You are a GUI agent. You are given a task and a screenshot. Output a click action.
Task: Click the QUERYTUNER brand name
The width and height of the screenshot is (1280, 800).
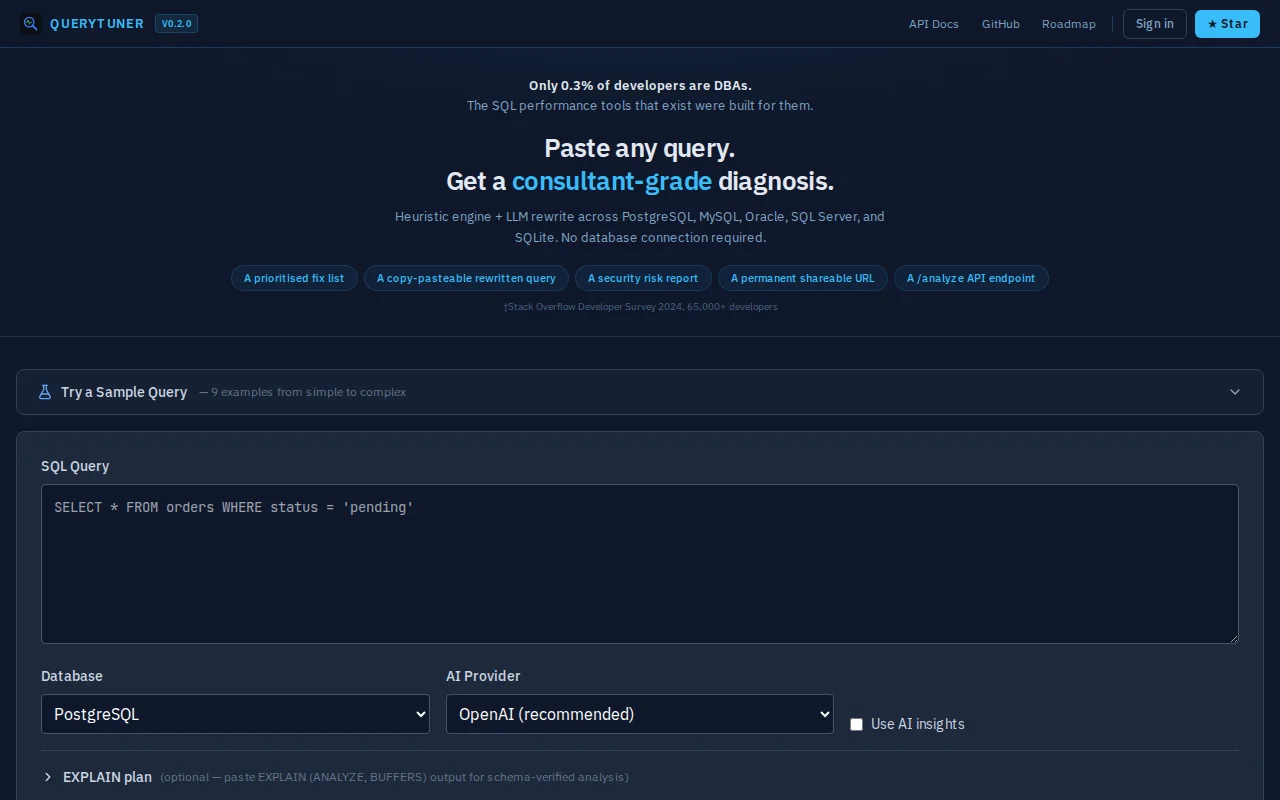click(x=97, y=24)
